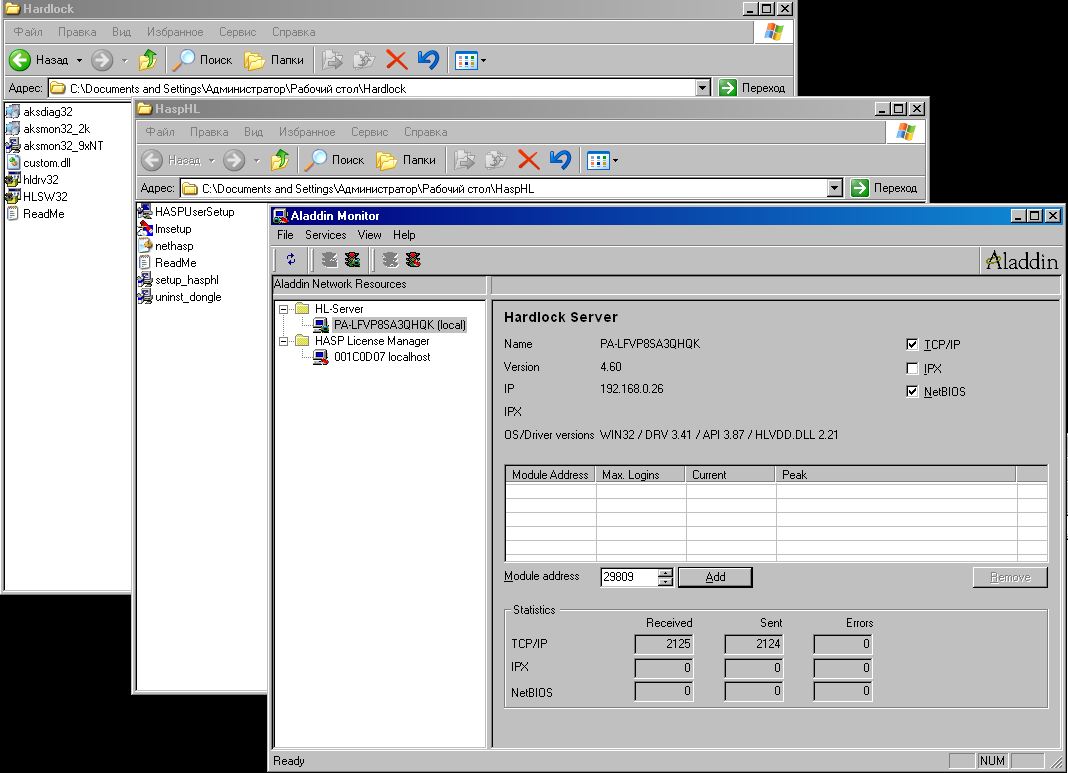Uncheck the NetBIOS checkbox
Image resolution: width=1068 pixels, height=773 pixels.
pos(912,392)
